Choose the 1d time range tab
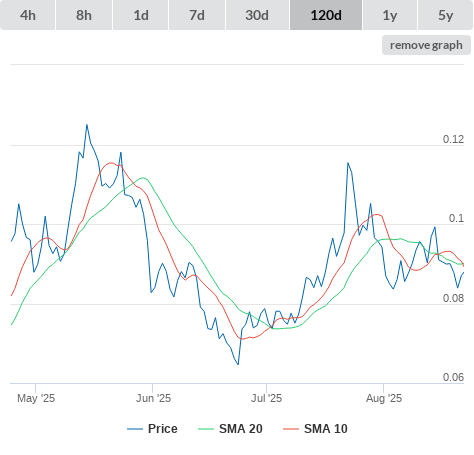The image size is (474, 455). 141,15
